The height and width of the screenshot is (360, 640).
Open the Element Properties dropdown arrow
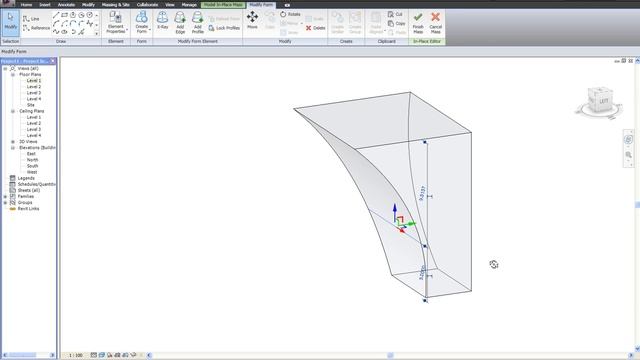[x=127, y=31]
